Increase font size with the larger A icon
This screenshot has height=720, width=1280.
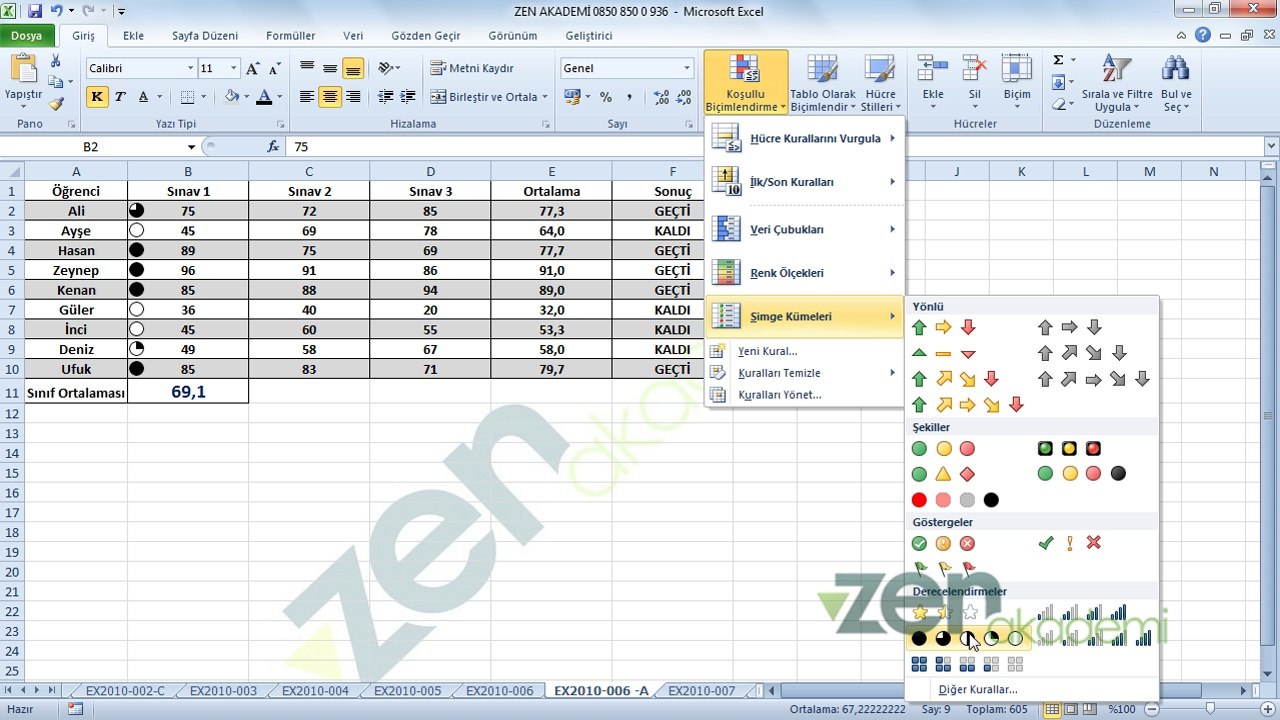pyautogui.click(x=253, y=68)
